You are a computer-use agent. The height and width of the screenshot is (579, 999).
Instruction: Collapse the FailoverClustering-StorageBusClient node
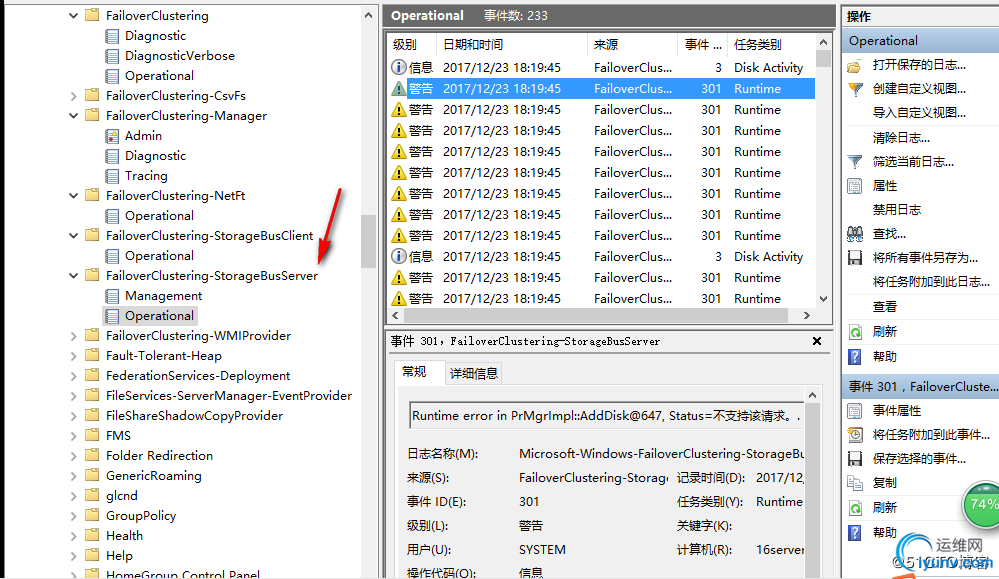[73, 236]
